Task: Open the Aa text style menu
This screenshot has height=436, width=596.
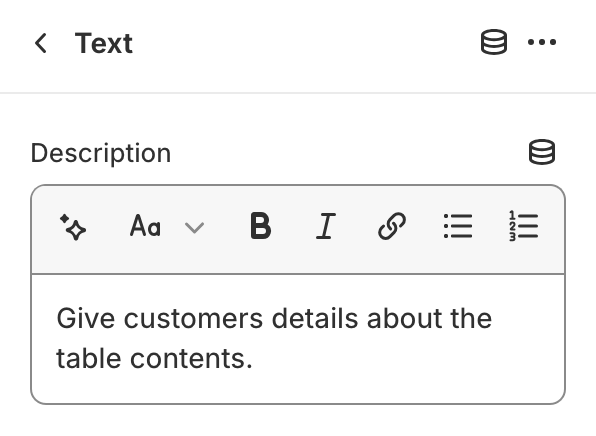Action: 145,226
